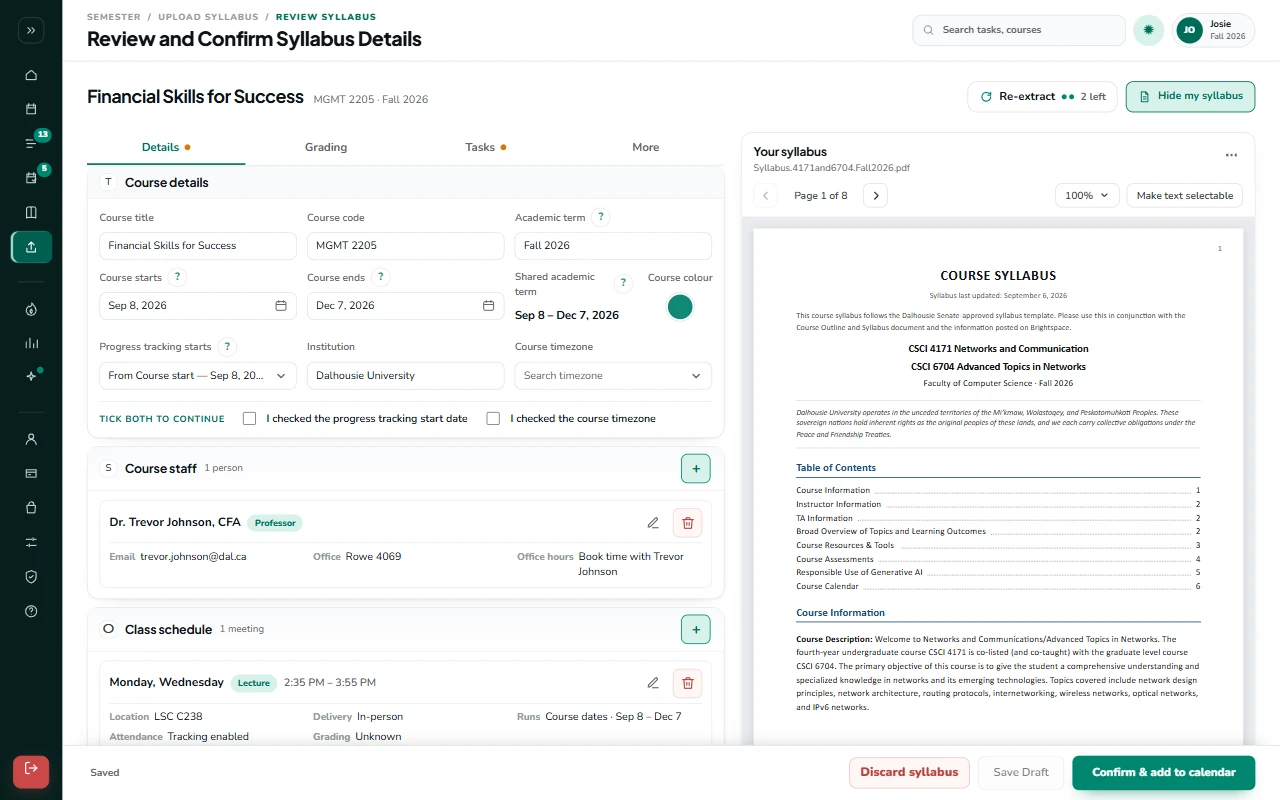1280x800 pixels.
Task: Show help for Academic term field
Action: click(601, 217)
